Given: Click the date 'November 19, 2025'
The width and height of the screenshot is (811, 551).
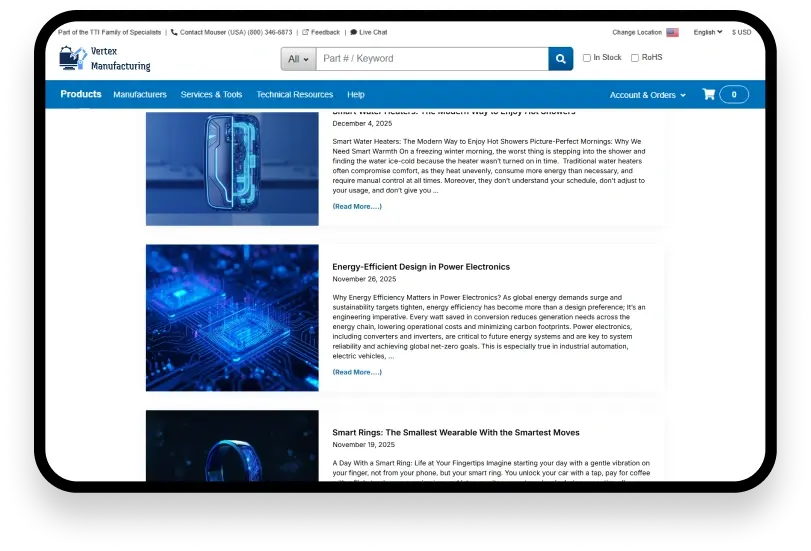Looking at the screenshot, I should (363, 444).
